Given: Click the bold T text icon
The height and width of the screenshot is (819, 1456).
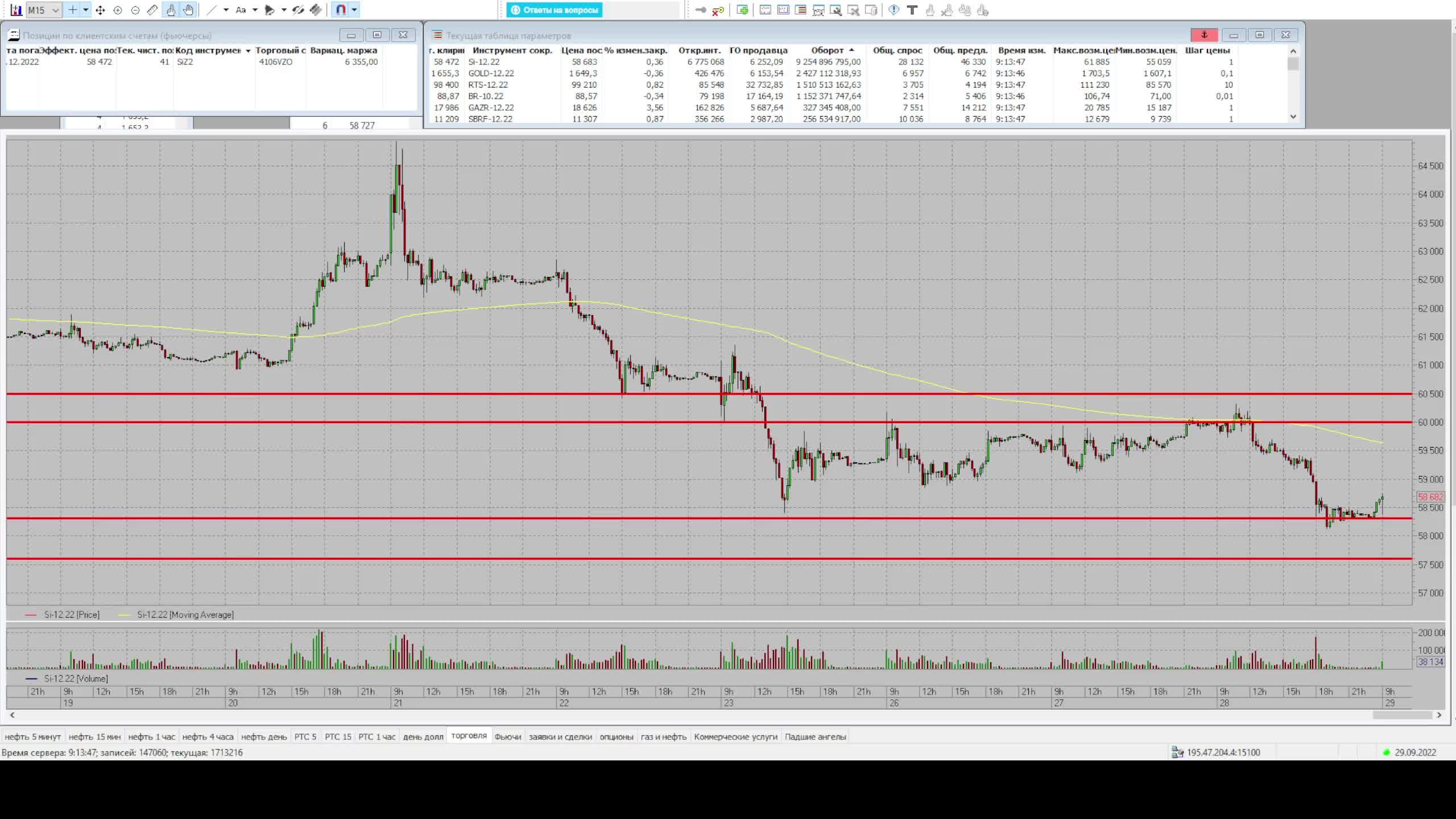Looking at the screenshot, I should coord(912,10).
